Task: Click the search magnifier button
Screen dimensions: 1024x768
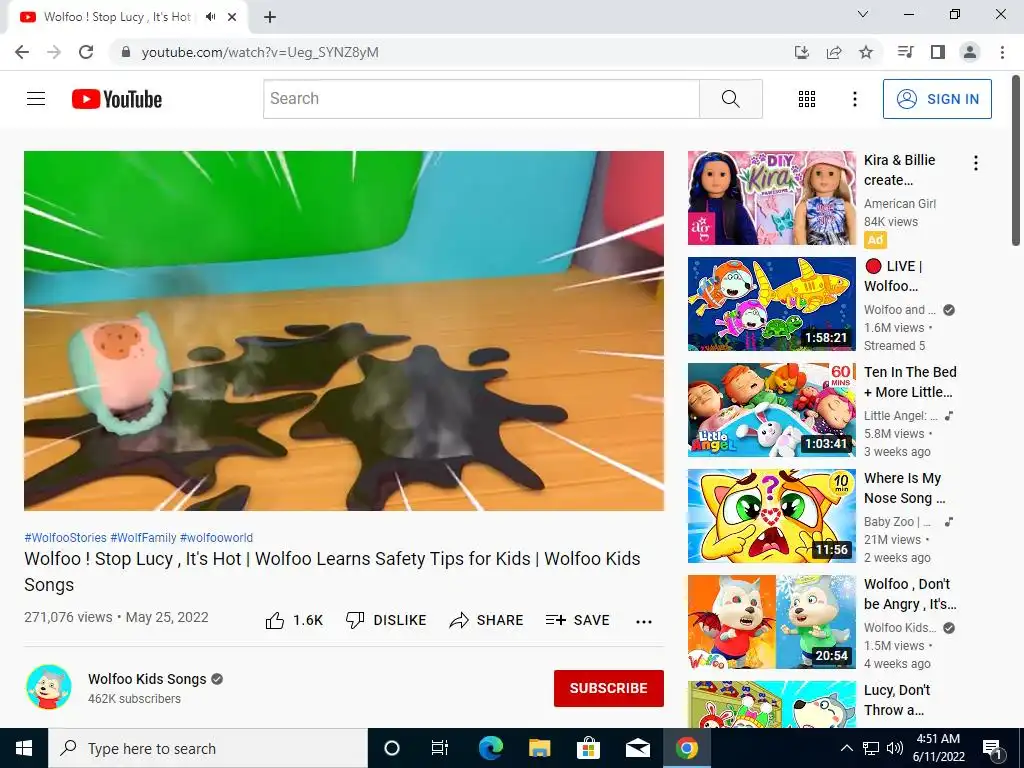Action: [731, 99]
